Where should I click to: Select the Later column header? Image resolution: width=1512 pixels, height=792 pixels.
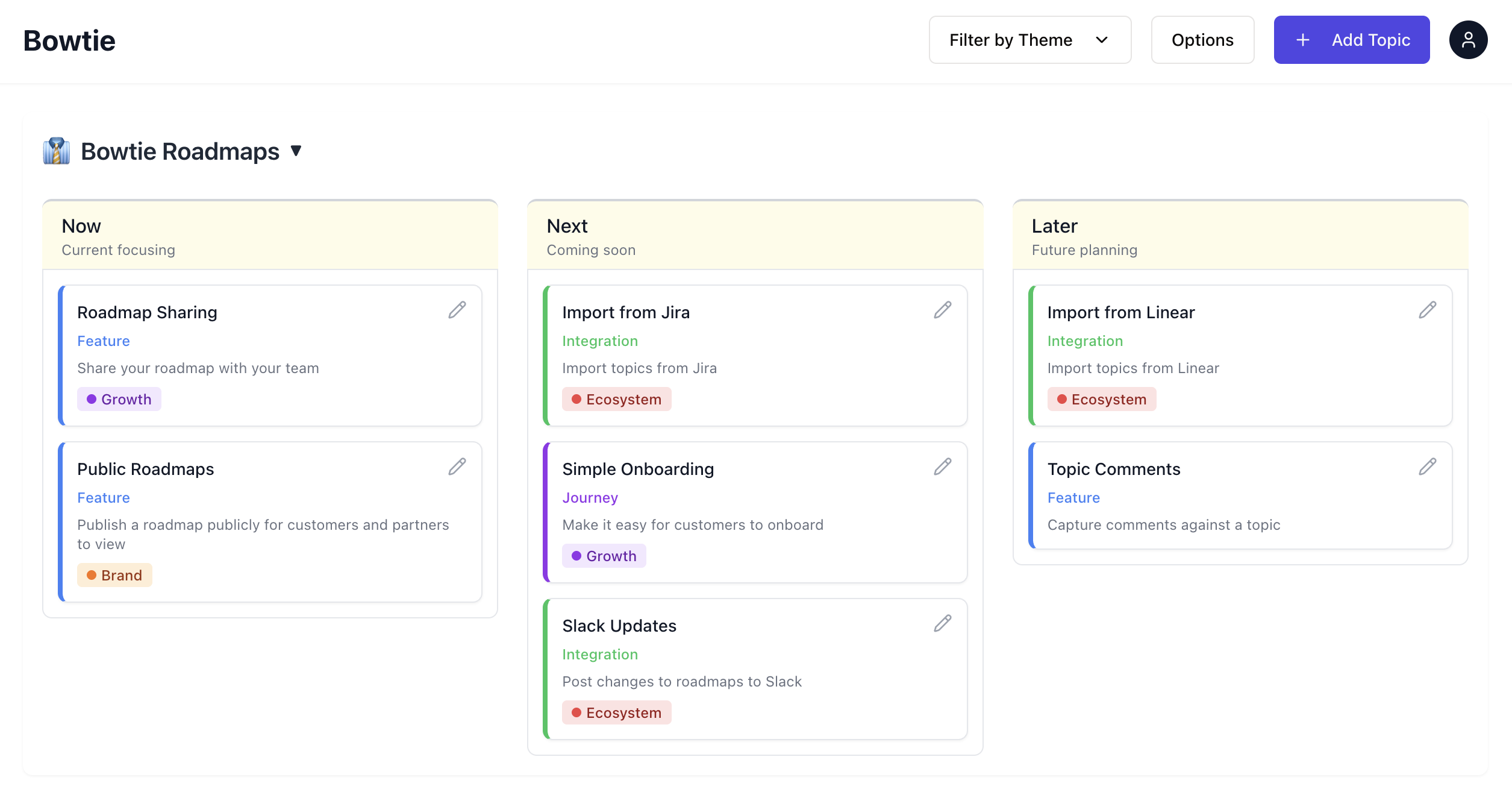coord(1054,226)
